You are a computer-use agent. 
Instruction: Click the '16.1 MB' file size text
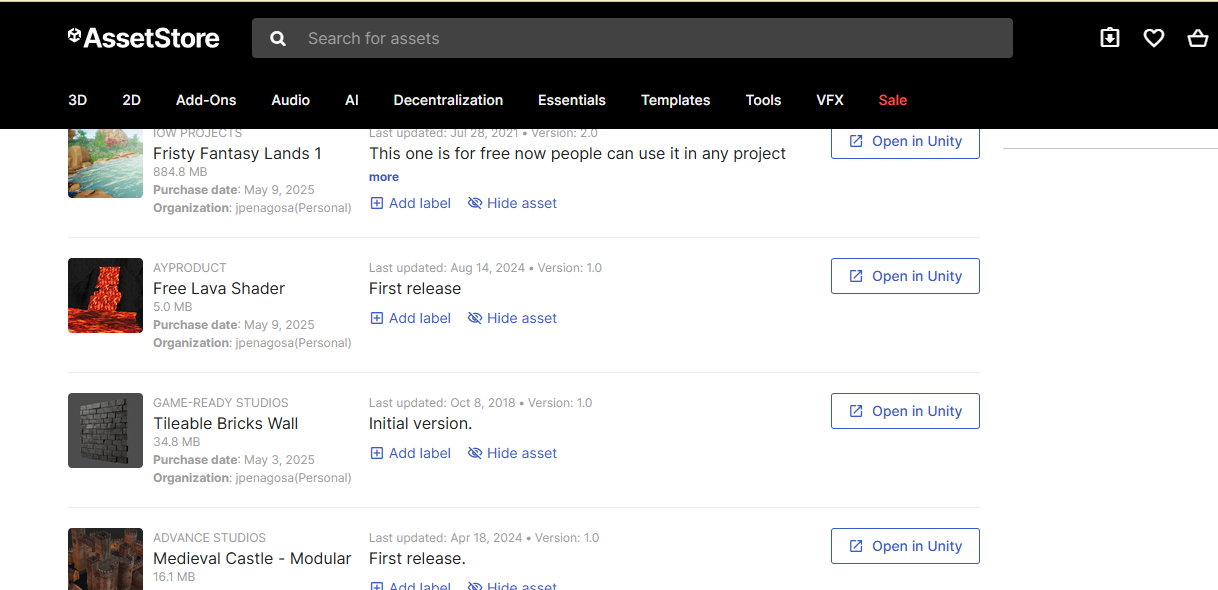click(174, 577)
